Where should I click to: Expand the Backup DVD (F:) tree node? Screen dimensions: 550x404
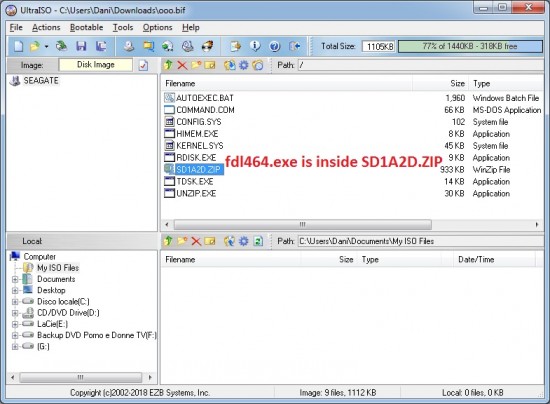pos(15,336)
